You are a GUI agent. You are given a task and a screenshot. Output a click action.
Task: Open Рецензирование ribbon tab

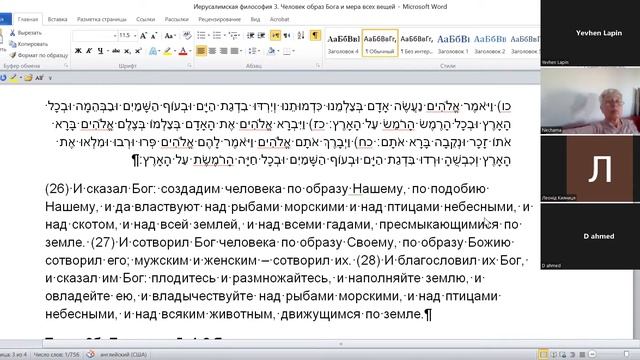click(x=219, y=19)
